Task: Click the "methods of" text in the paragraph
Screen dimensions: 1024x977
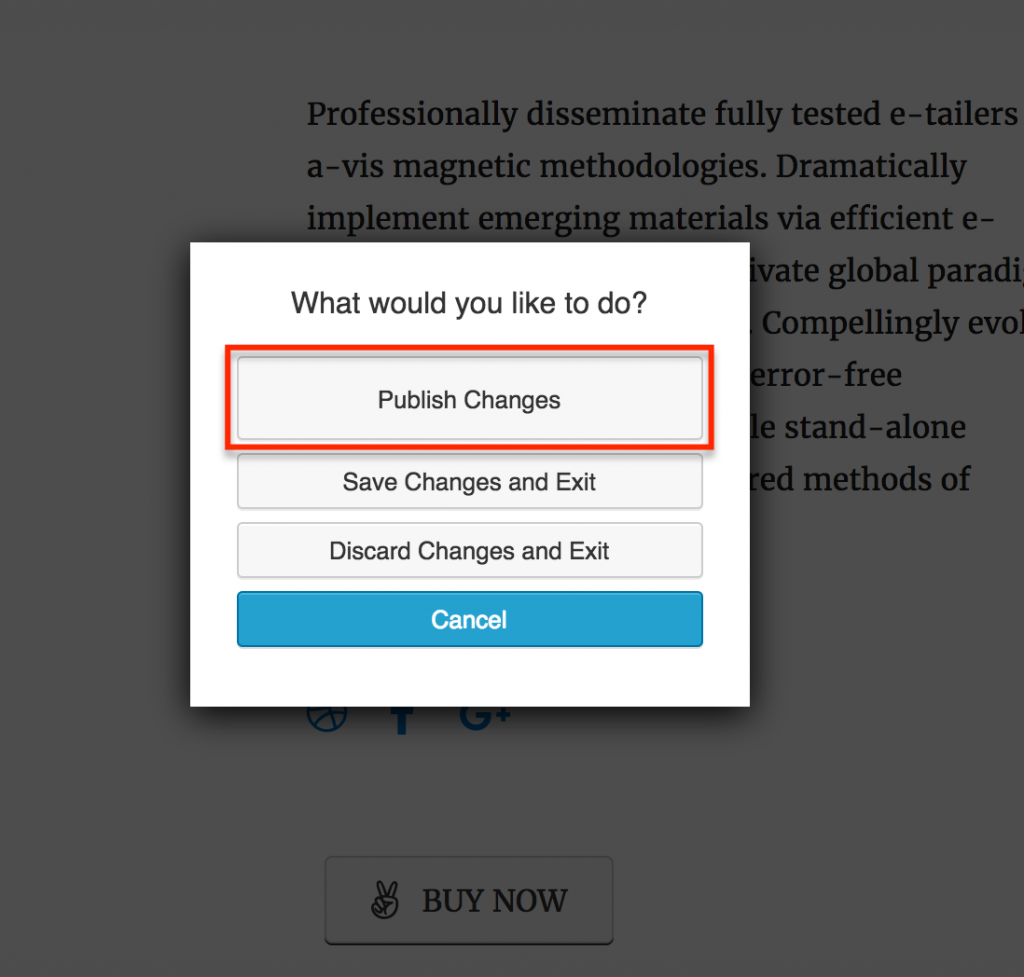Action: 887,479
